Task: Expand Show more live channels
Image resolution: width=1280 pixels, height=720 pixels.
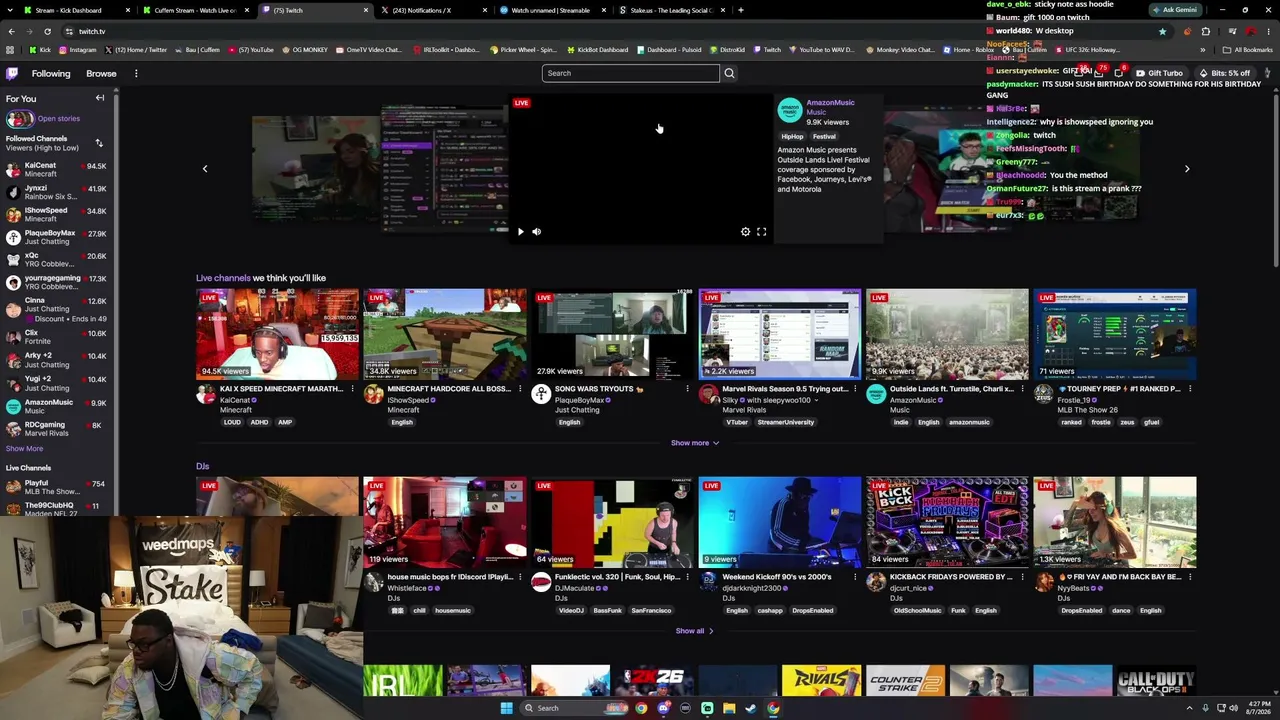Action: tap(695, 443)
